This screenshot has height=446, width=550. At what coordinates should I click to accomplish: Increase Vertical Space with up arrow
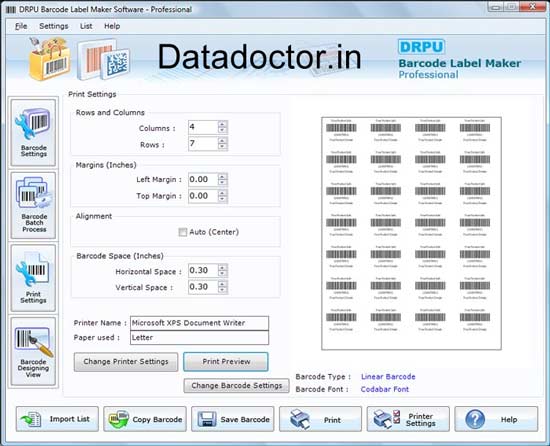(222, 283)
